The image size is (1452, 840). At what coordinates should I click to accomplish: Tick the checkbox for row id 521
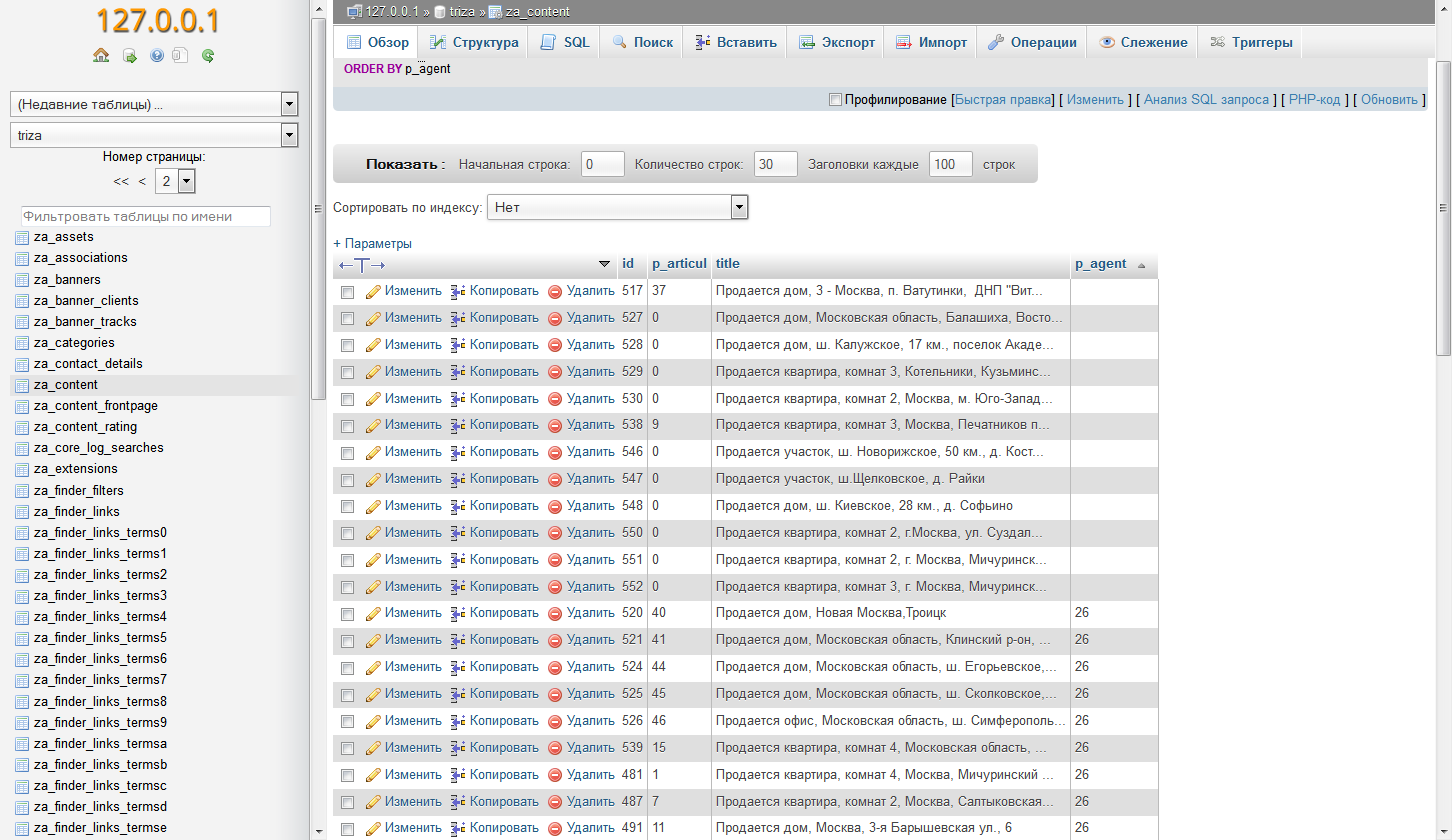pos(347,640)
